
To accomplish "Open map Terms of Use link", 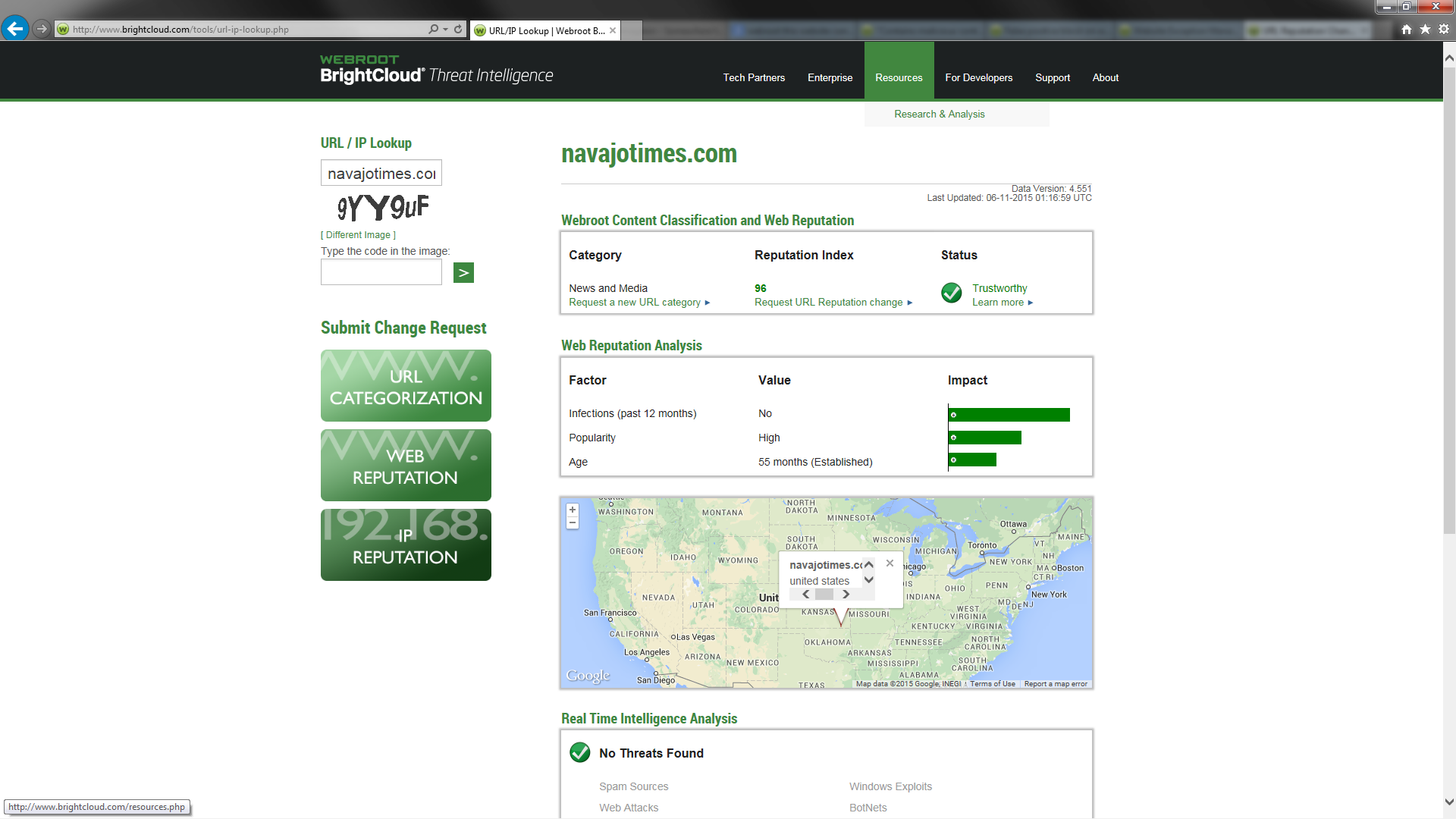I will (992, 684).
